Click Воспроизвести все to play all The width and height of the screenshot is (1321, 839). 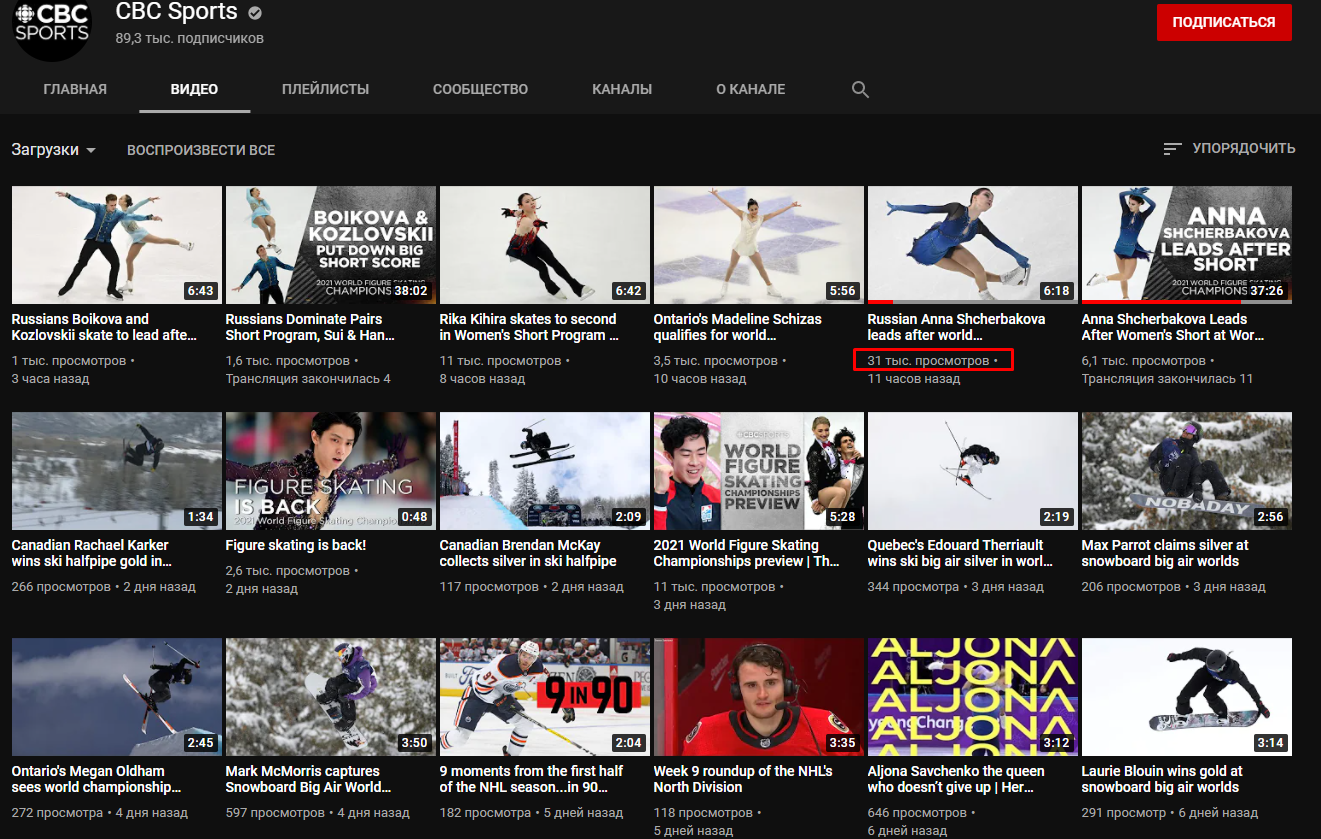tap(200, 150)
